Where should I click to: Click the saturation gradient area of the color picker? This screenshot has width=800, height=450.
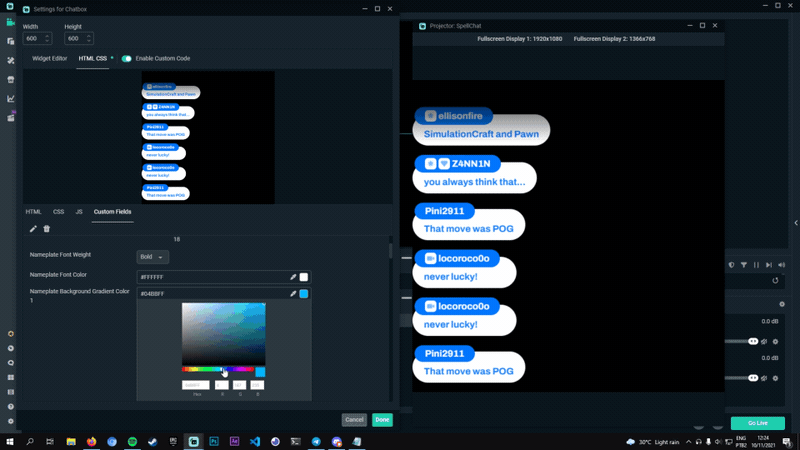[x=223, y=334]
